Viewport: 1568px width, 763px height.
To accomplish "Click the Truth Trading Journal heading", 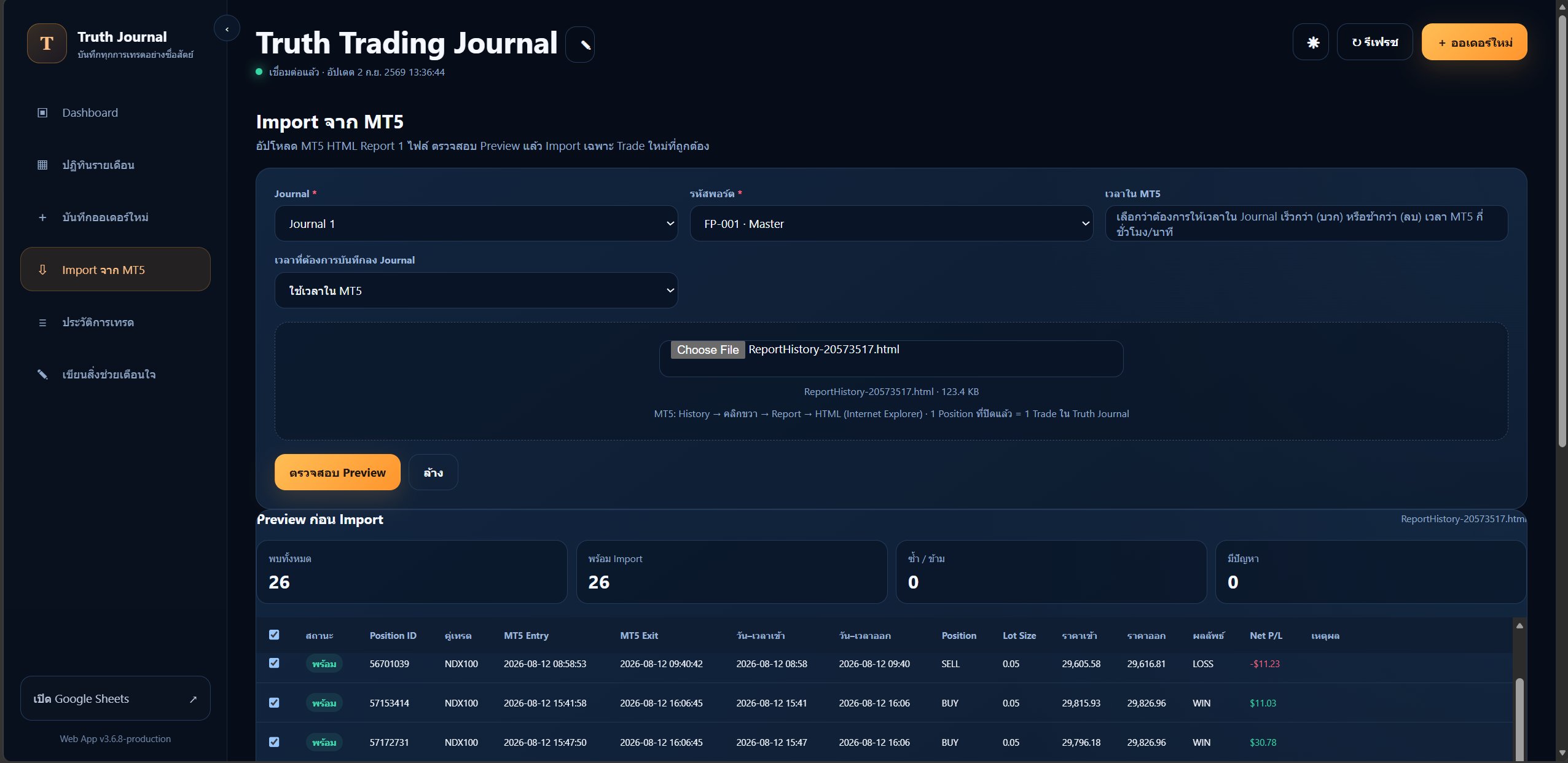I will (x=407, y=44).
